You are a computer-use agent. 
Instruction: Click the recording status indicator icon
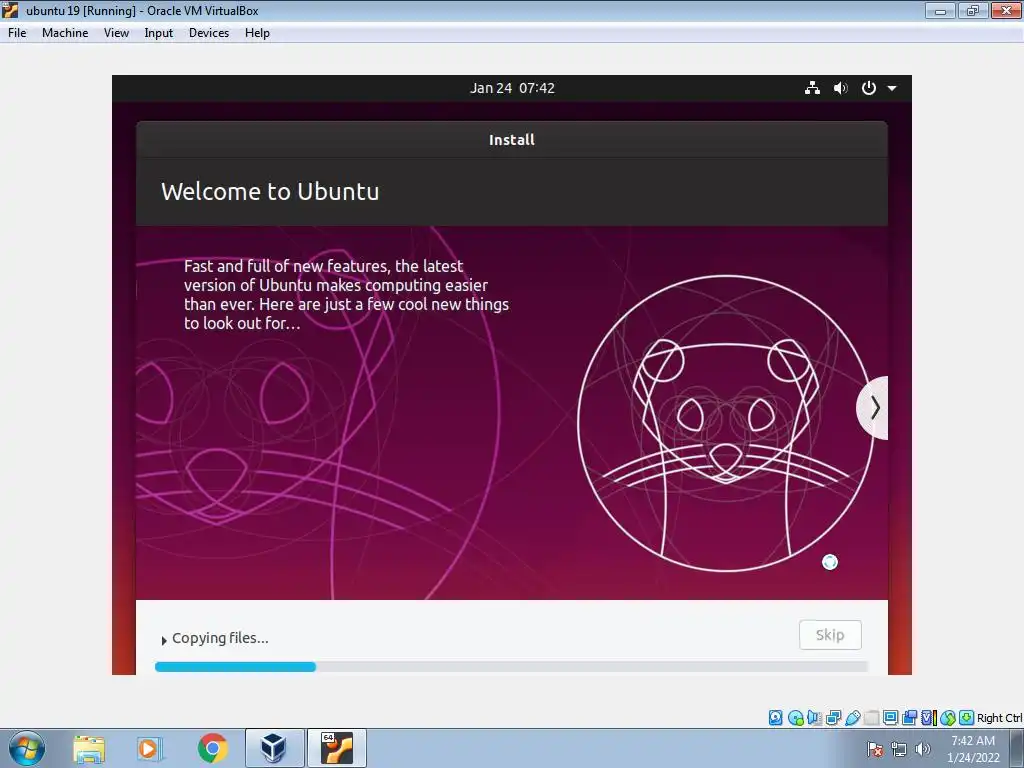tap(909, 718)
